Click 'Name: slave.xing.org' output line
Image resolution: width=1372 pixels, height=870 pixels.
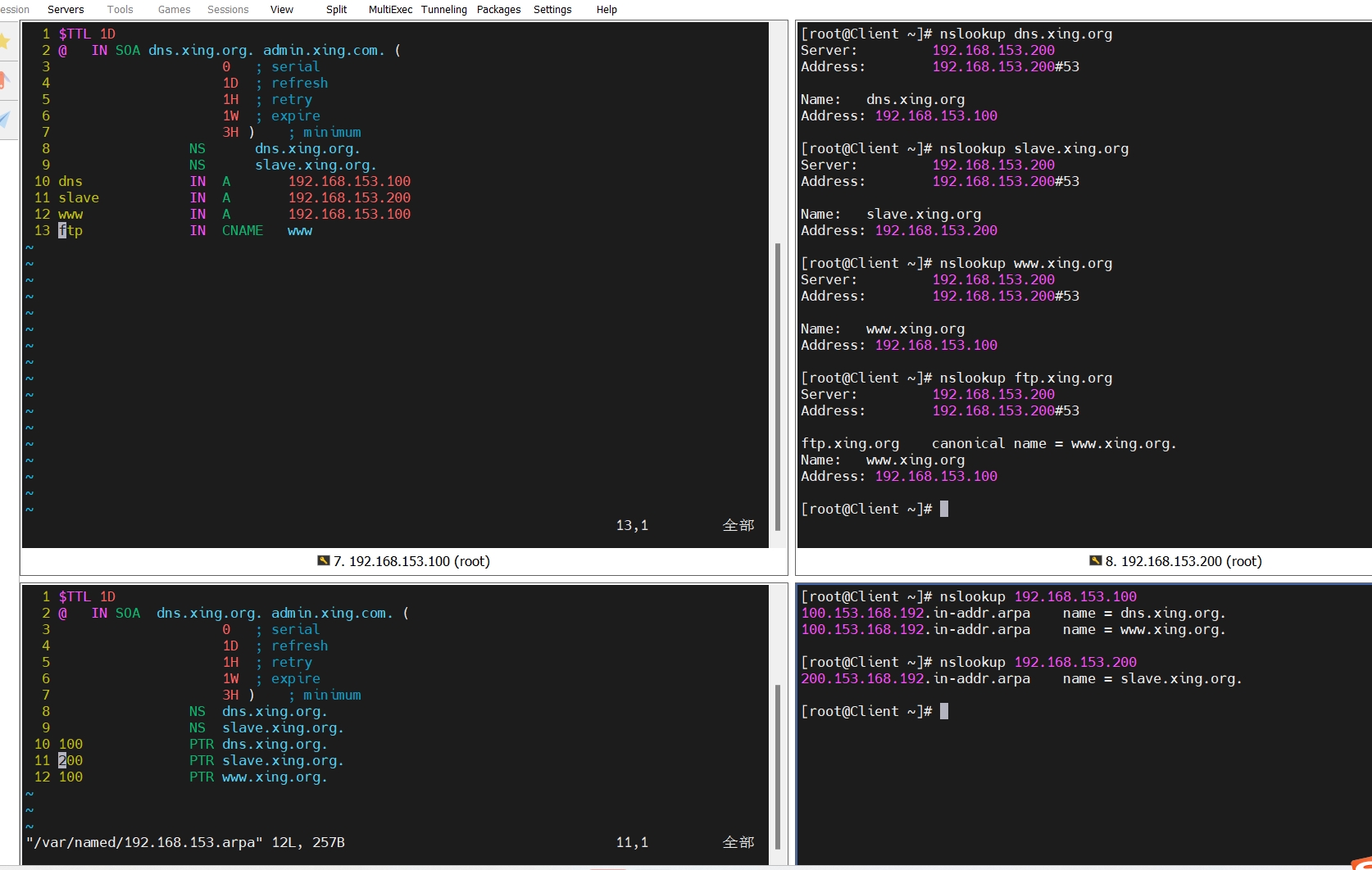(891, 214)
